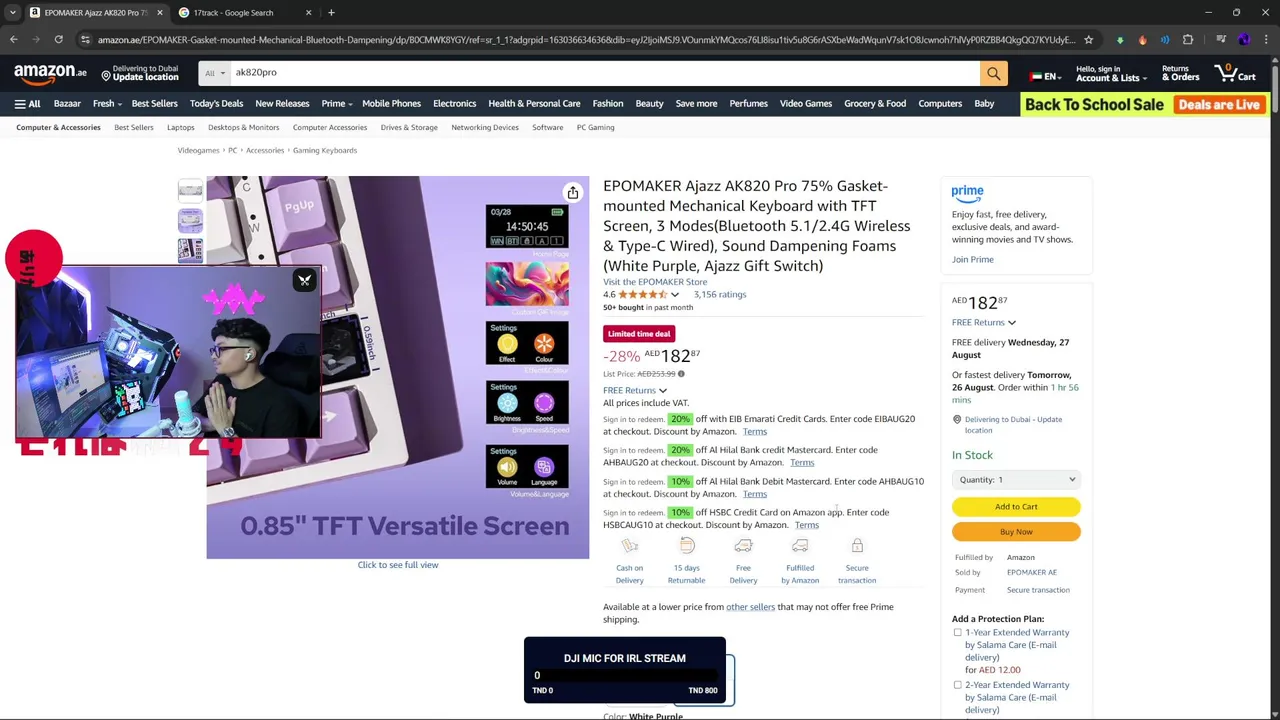Expand FREE Returns in the buy box
1280x720 pixels.
pos(983,323)
